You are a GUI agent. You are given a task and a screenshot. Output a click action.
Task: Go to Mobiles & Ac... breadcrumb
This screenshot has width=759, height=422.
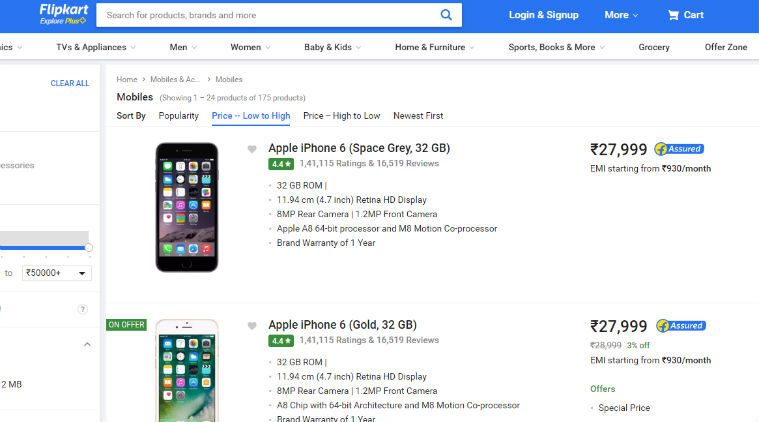(x=174, y=79)
